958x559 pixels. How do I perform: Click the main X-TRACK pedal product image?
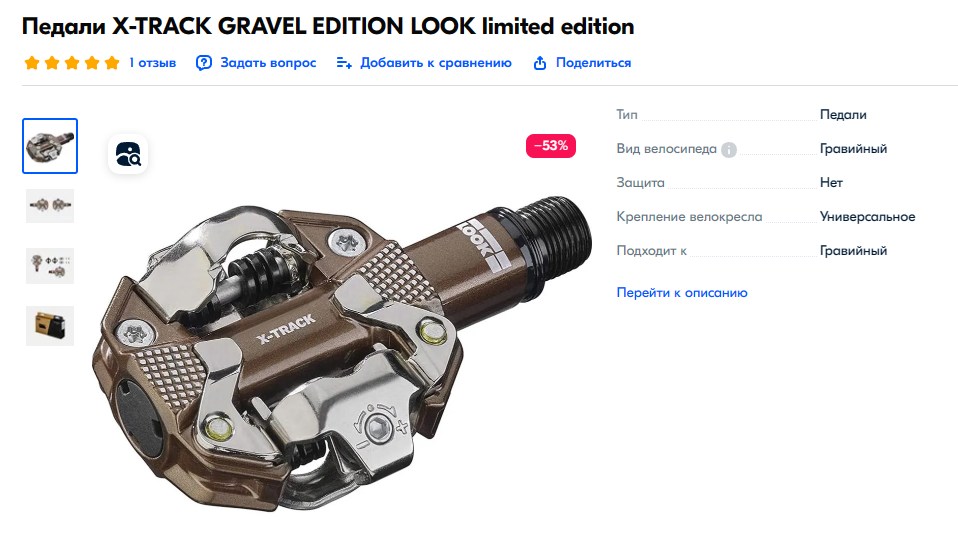click(x=342, y=353)
